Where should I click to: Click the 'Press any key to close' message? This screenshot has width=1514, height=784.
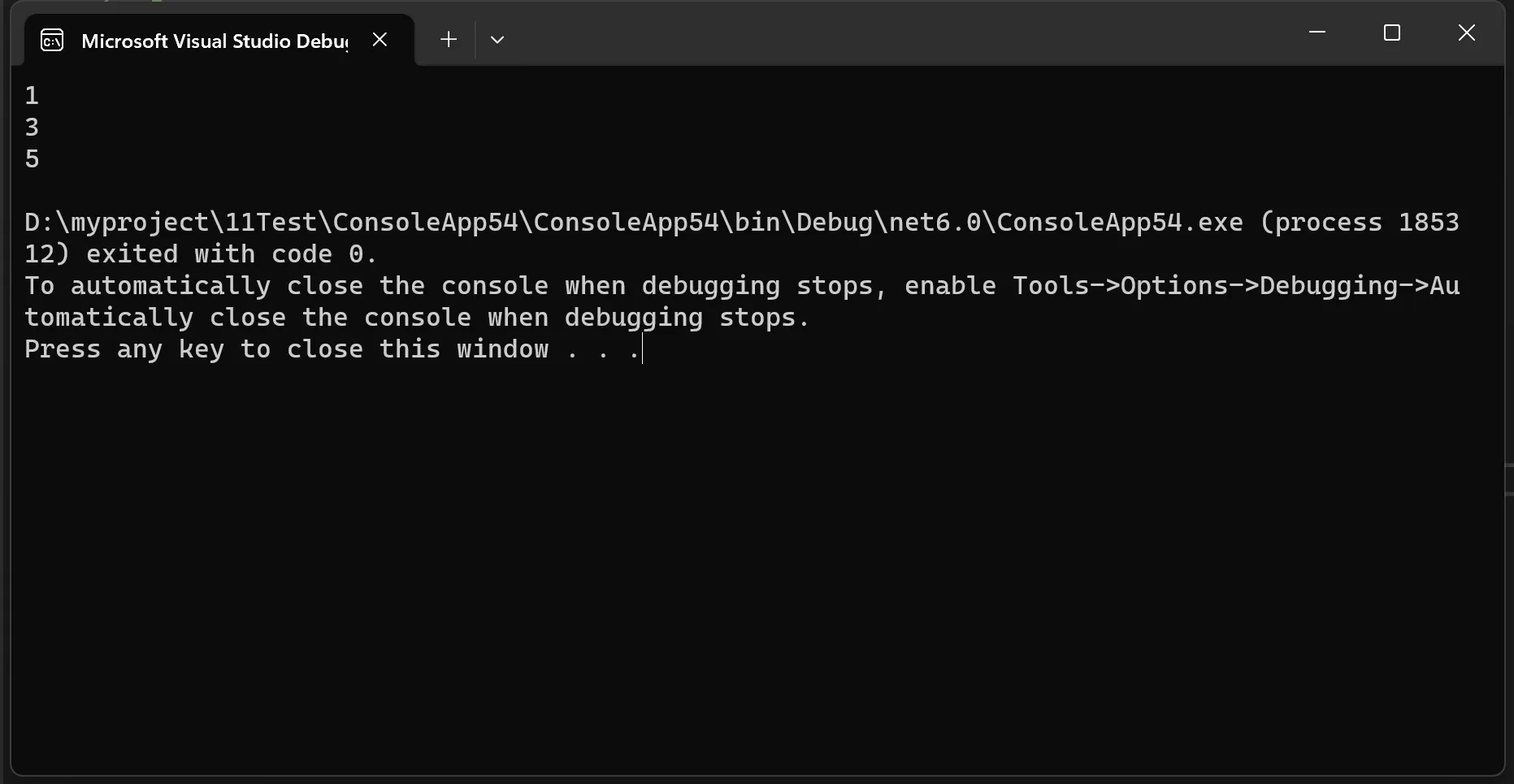point(193,349)
